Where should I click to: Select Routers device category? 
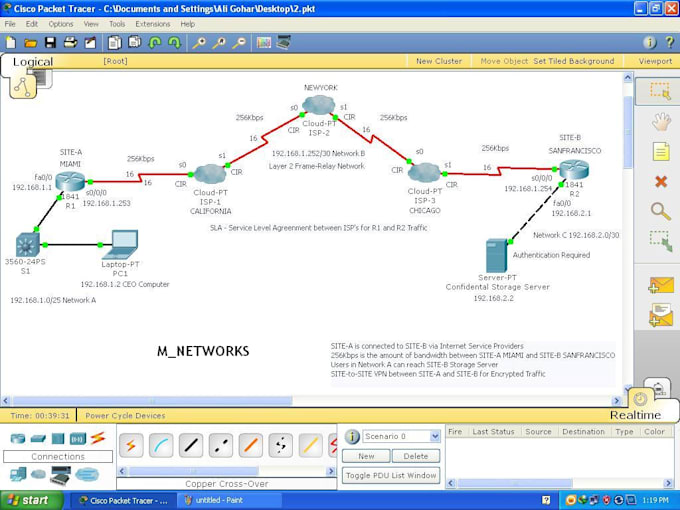pos(18,438)
